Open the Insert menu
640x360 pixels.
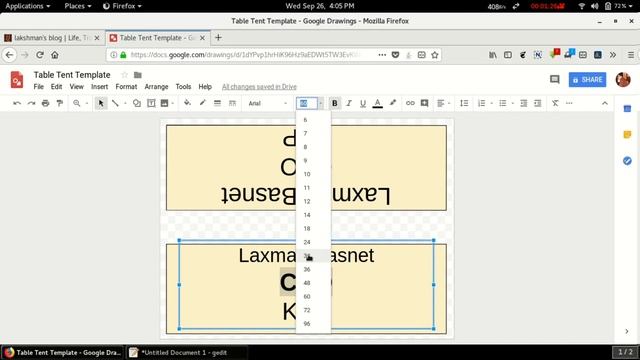pos(100,87)
